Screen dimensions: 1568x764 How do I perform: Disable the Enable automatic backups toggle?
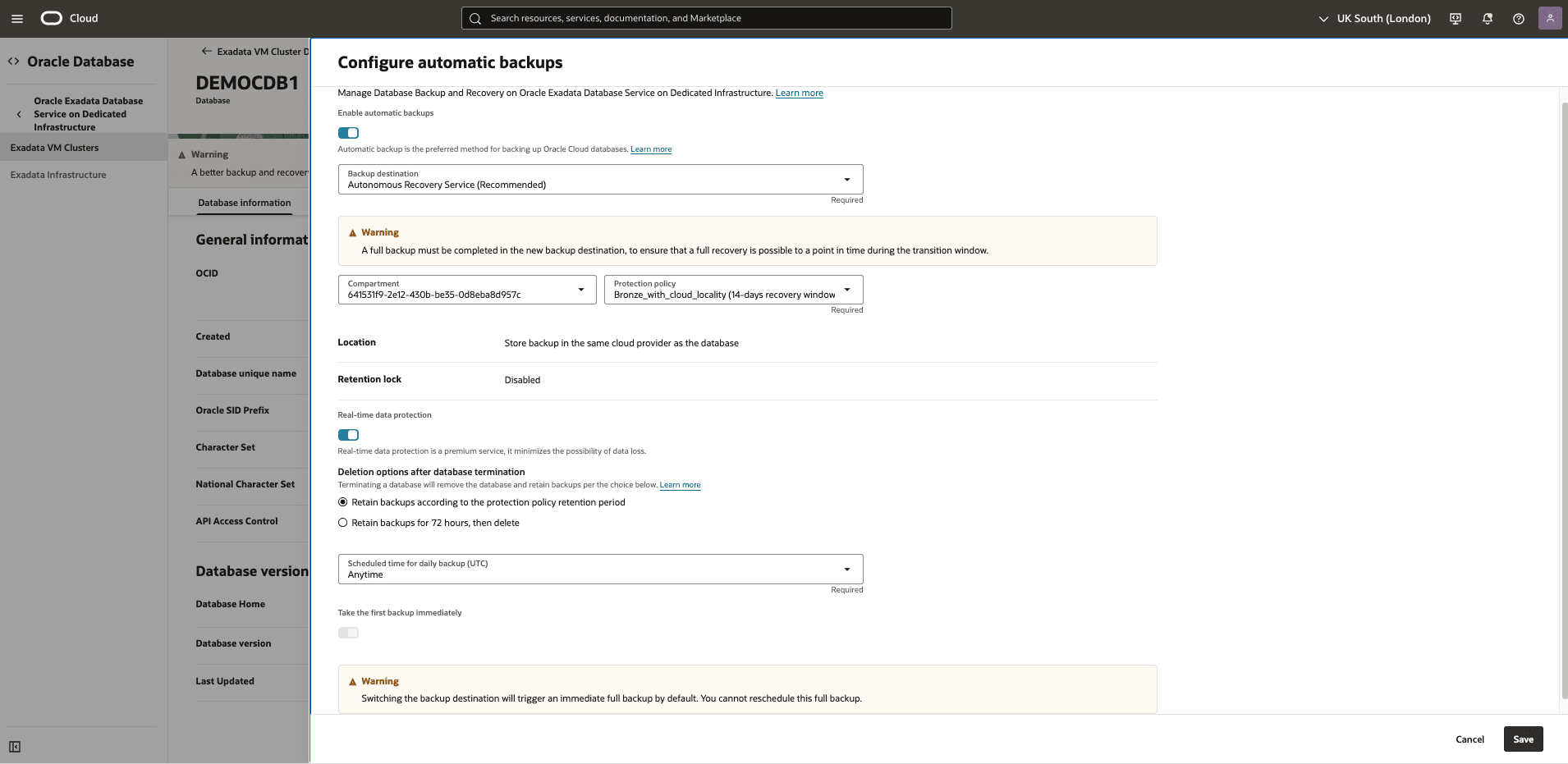pyautogui.click(x=348, y=132)
